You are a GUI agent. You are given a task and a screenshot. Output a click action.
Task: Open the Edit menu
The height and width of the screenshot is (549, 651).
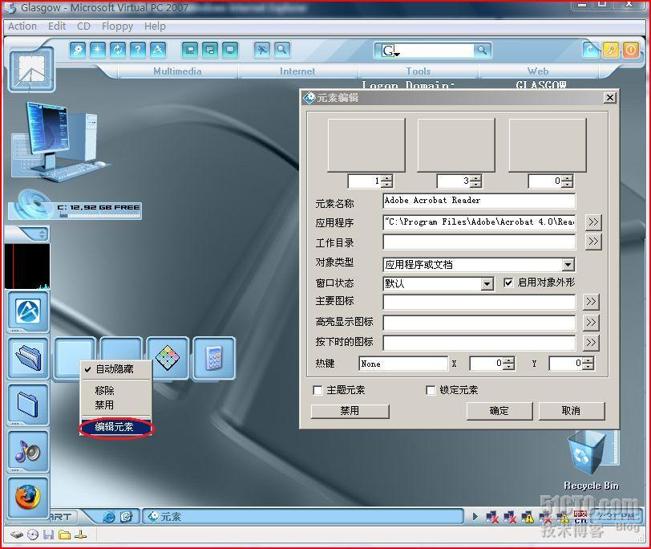click(57, 26)
